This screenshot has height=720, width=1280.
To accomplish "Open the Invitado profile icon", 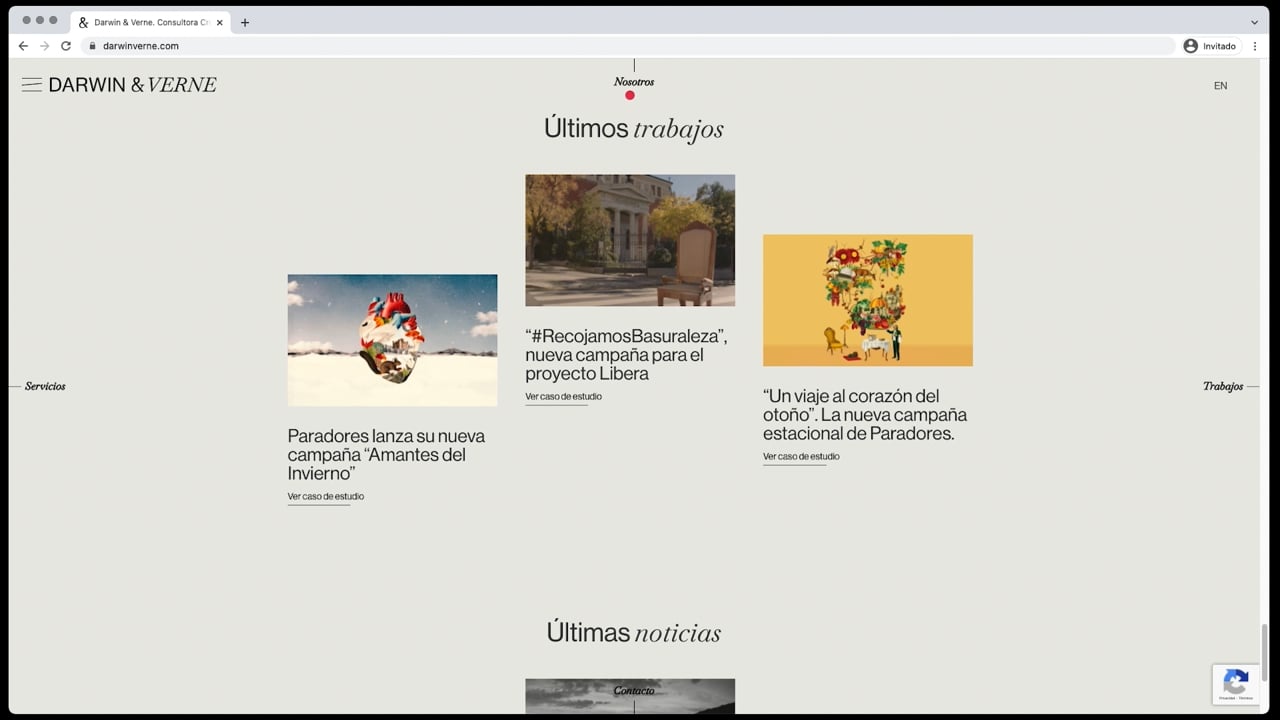I will coord(1190,46).
